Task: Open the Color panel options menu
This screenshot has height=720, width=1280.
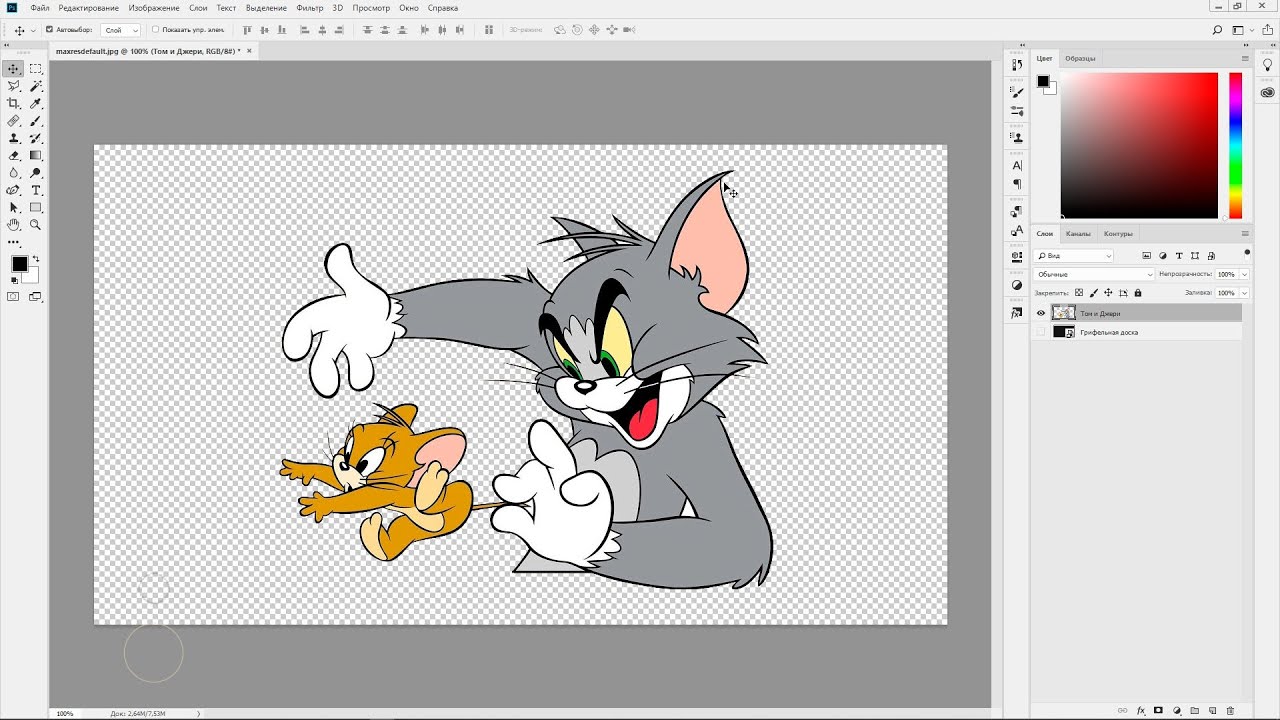Action: (1245, 58)
